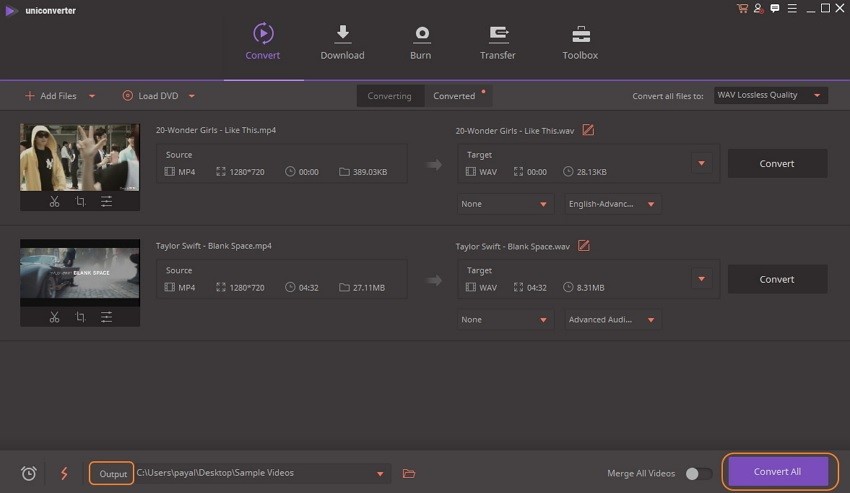Trim the Blank Space video with scissors icon
This screenshot has height=493, width=850.
54,317
